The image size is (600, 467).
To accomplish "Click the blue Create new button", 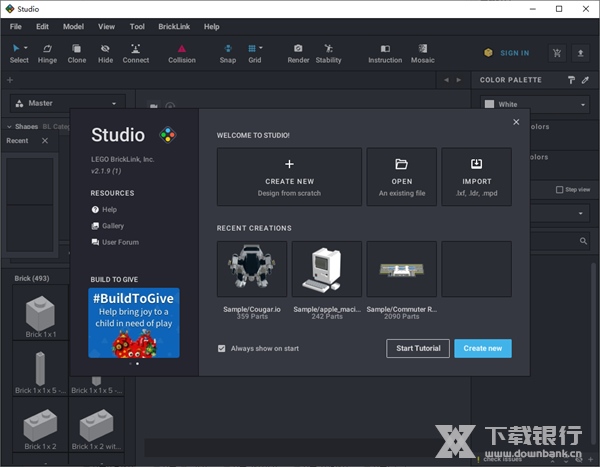I will [483, 348].
